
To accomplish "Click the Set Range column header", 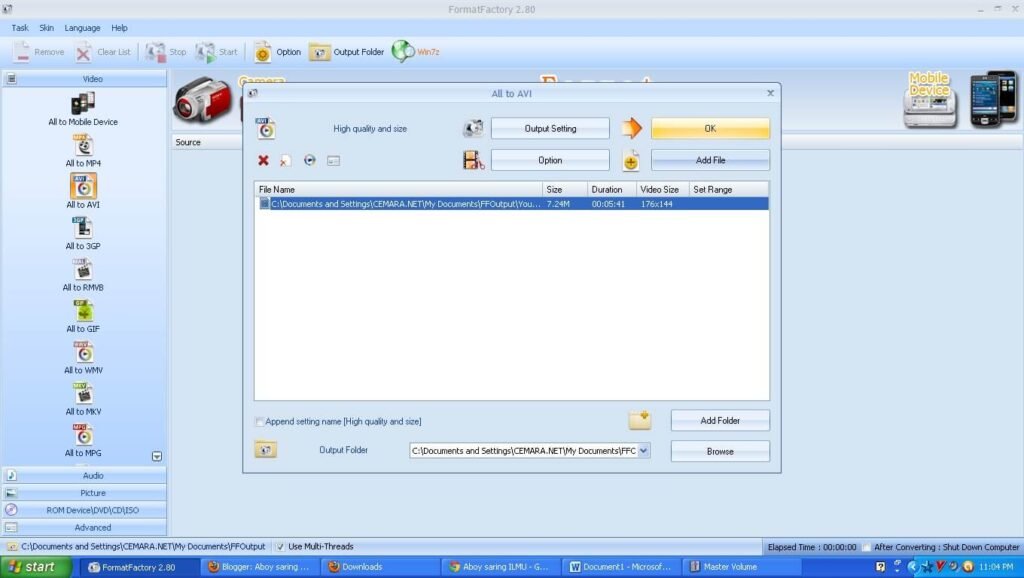I will point(729,189).
